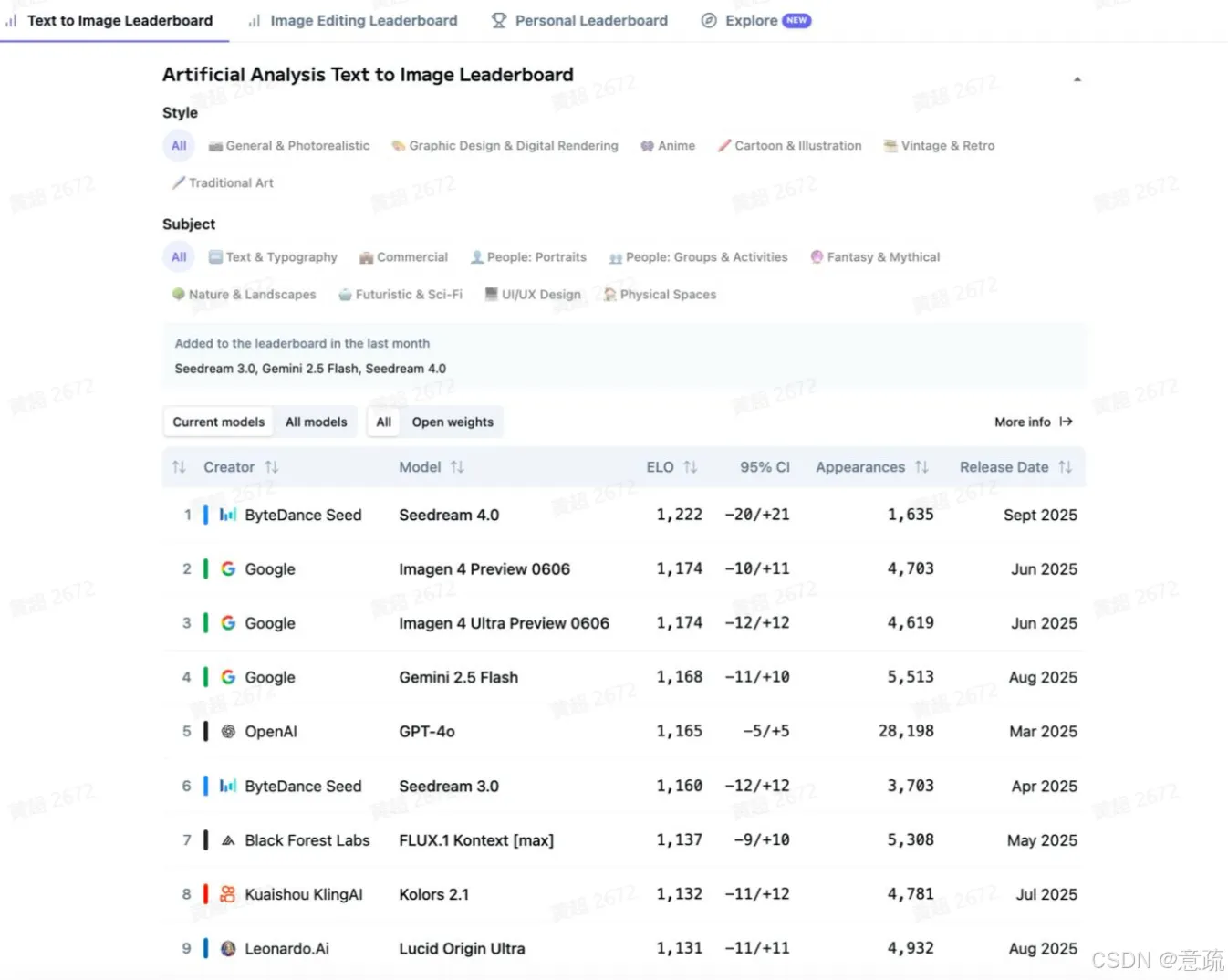The height and width of the screenshot is (980, 1228).
Task: Enable the Open weights filter
Action: (452, 422)
